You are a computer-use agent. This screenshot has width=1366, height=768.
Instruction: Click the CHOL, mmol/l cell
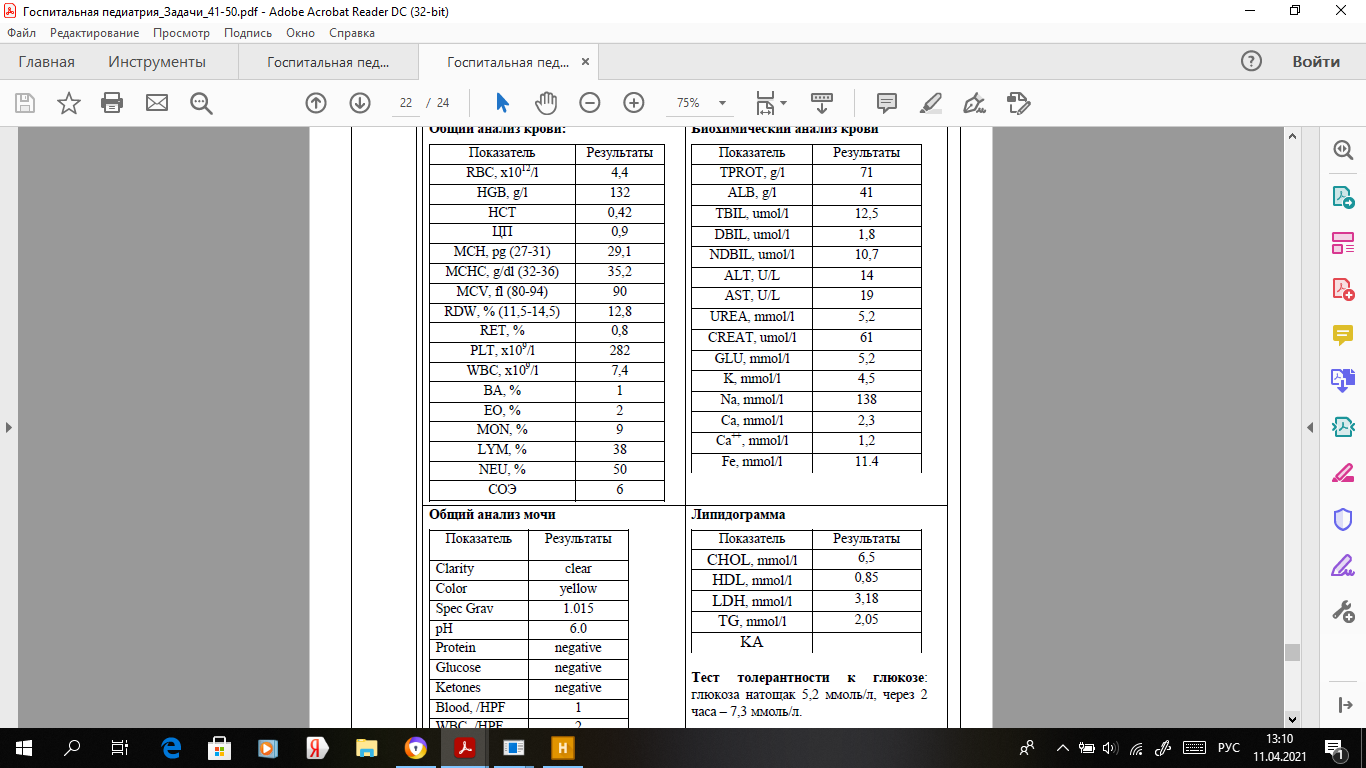[752, 560]
